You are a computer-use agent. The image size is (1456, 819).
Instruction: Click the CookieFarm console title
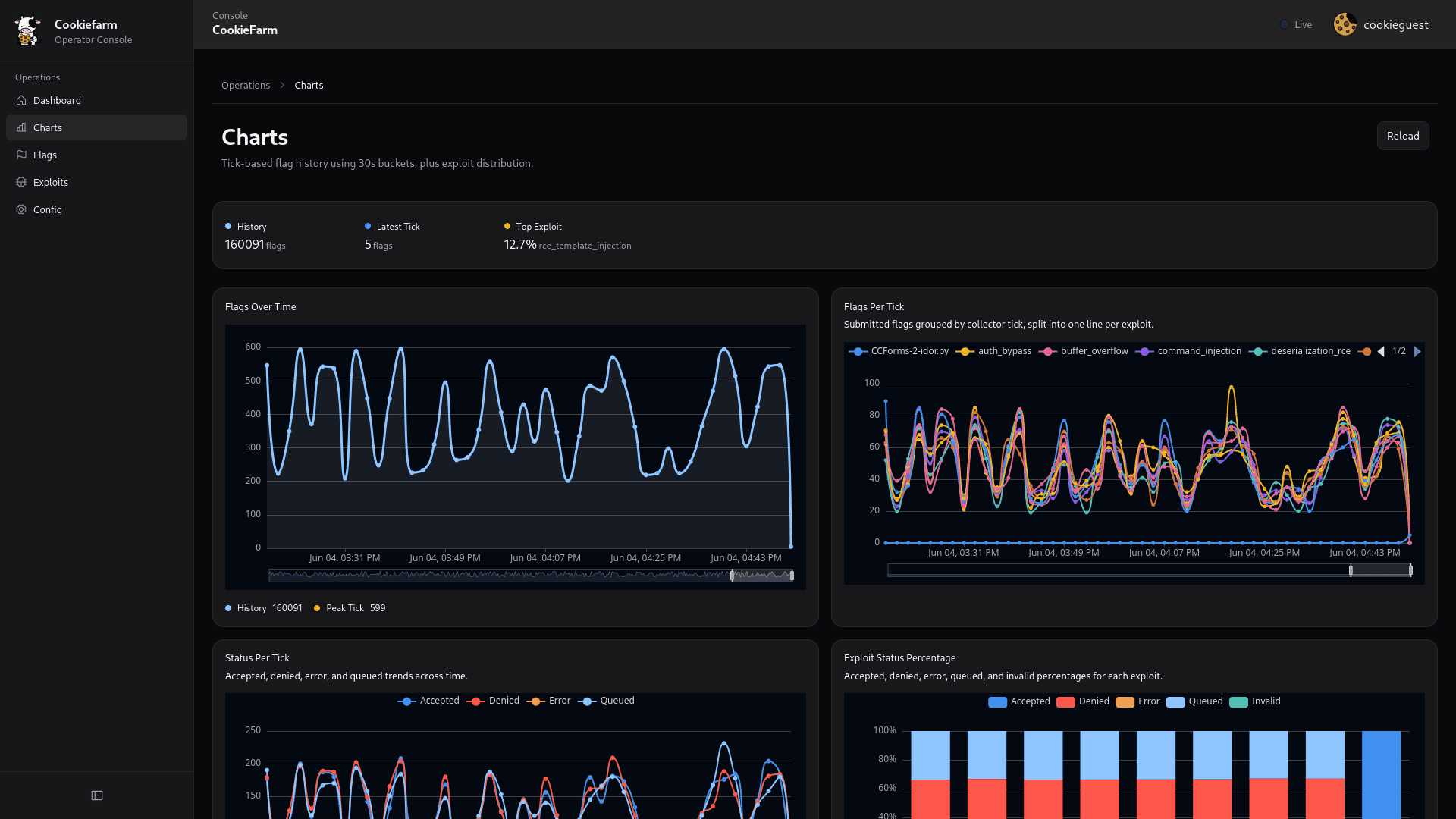tap(245, 30)
